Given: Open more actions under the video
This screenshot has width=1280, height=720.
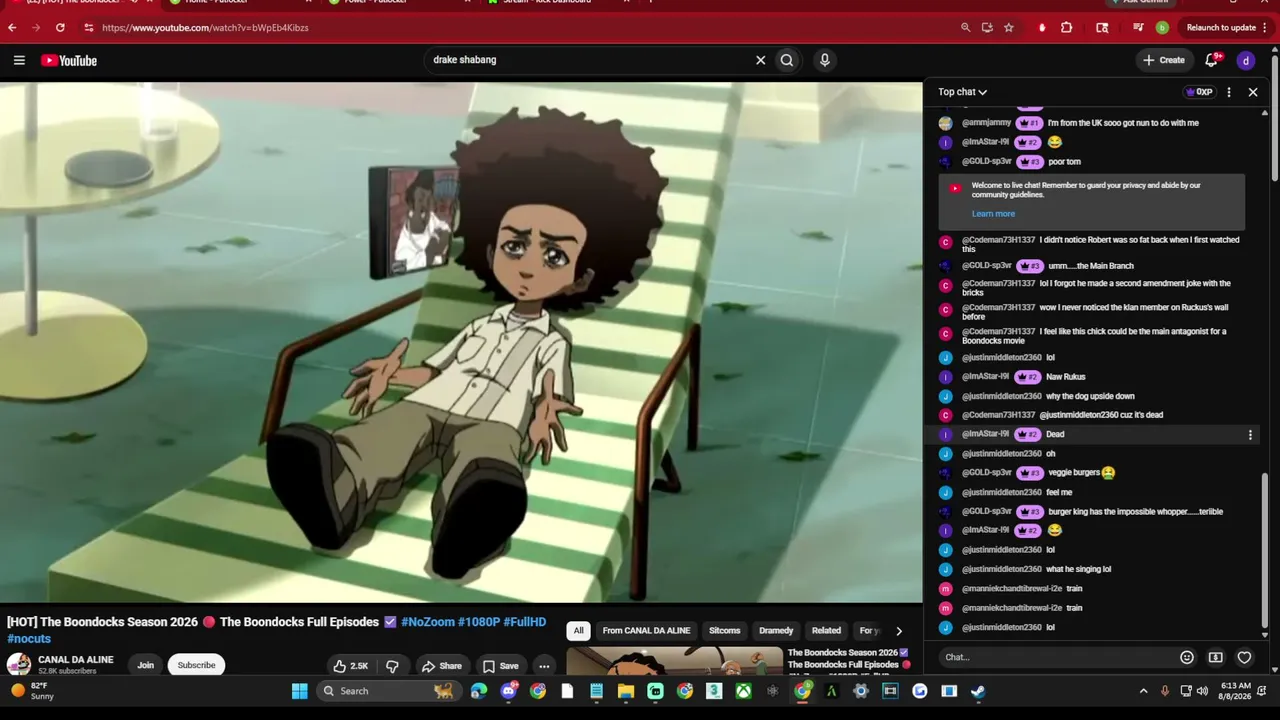Looking at the screenshot, I should point(544,666).
